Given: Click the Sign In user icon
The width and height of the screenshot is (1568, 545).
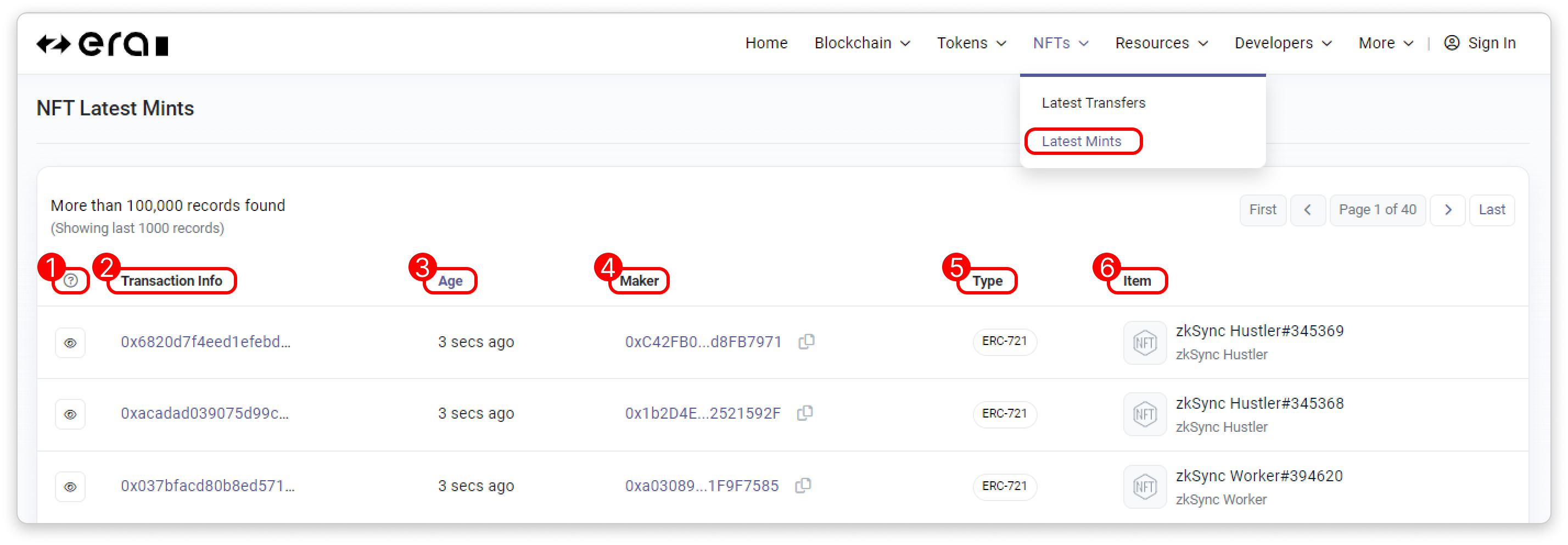Looking at the screenshot, I should pos(1452,43).
